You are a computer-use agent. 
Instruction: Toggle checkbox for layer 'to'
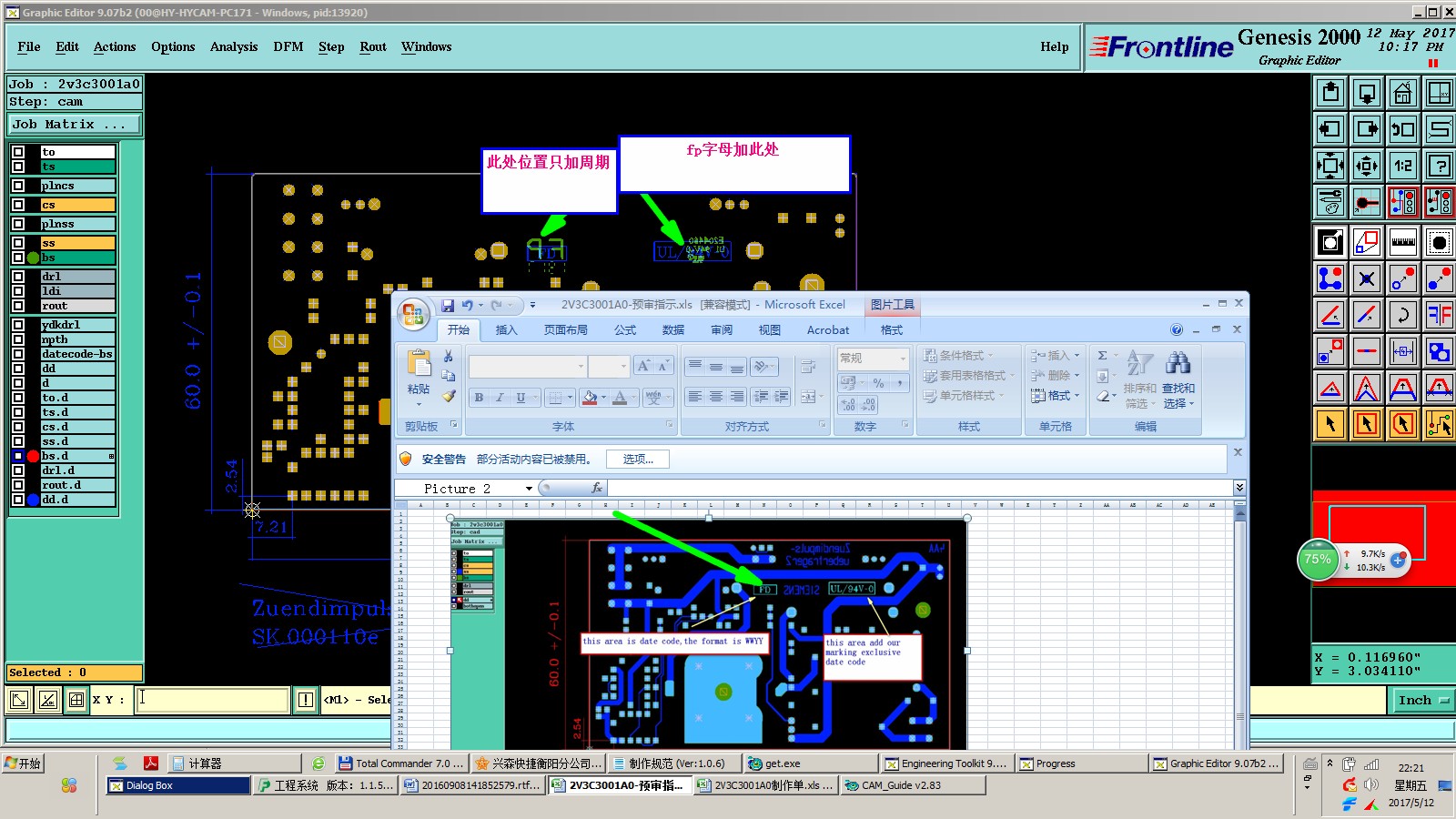18,152
